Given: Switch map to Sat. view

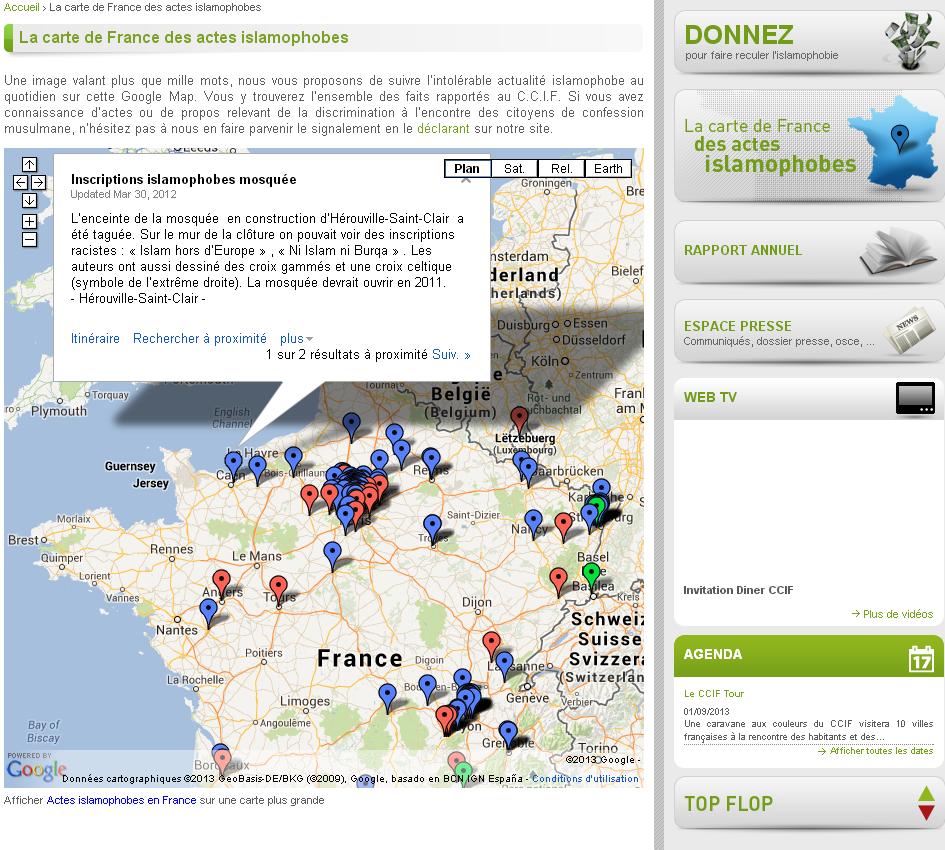Looking at the screenshot, I should (514, 169).
